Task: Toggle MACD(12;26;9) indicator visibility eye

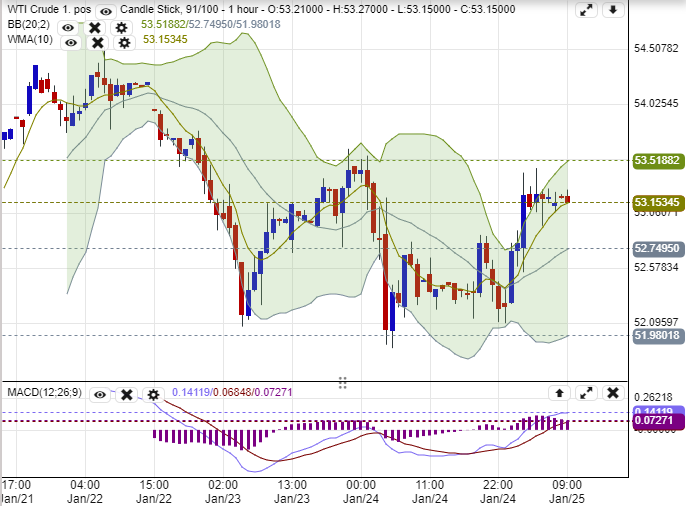Action: (100, 394)
